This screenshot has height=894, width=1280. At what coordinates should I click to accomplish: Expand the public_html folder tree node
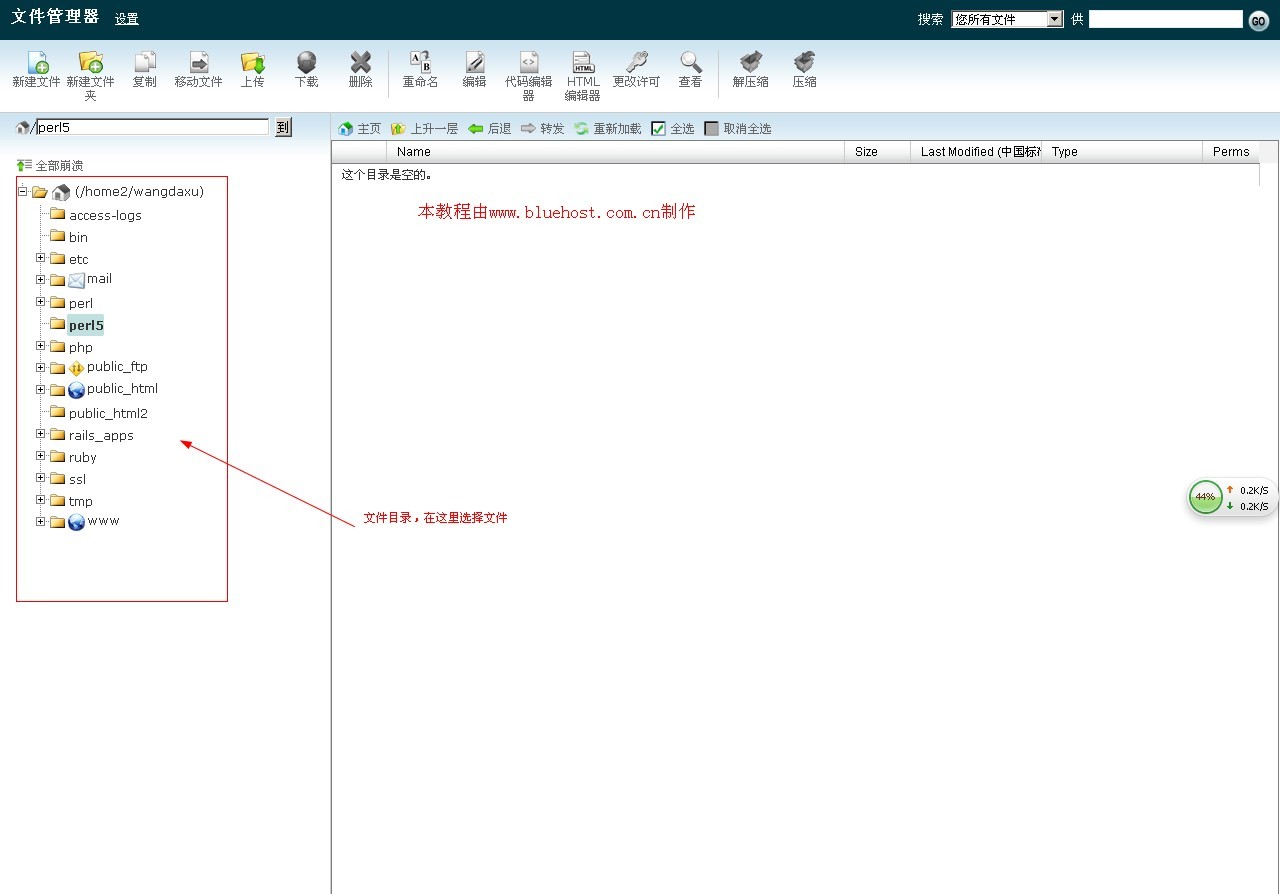tap(41, 390)
